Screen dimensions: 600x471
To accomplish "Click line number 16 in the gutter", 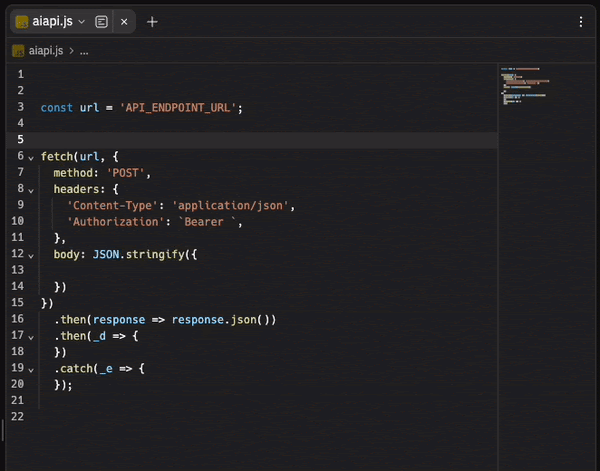I will click(18, 320).
